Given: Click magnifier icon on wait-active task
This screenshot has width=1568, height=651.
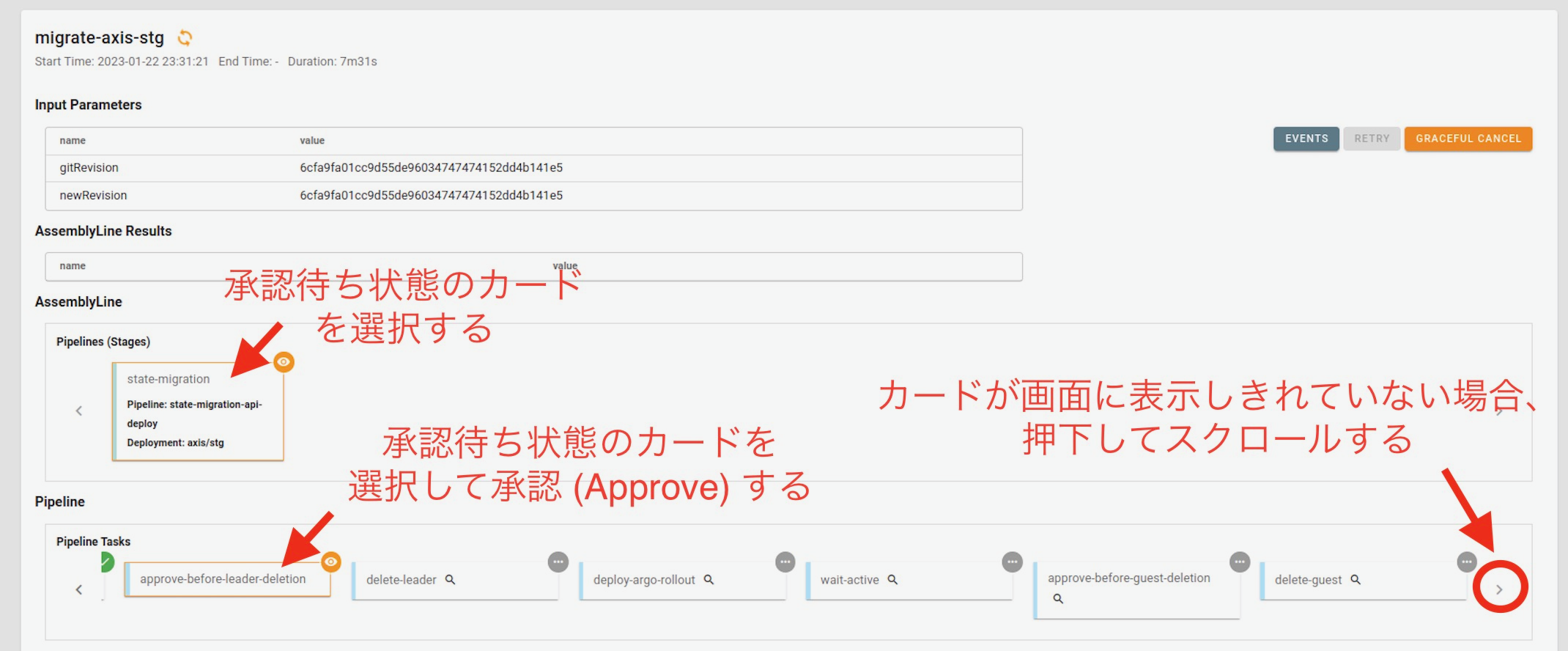Looking at the screenshot, I should pos(892,580).
